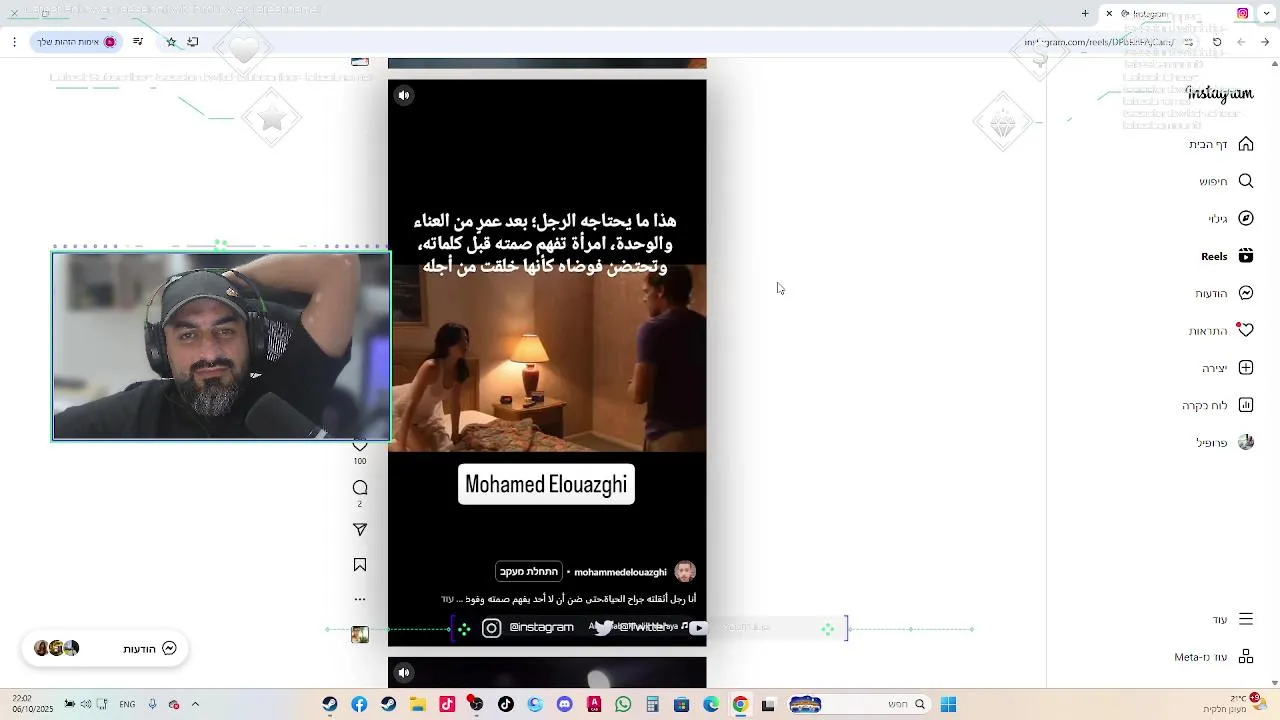The width and height of the screenshot is (1280, 720).
Task: Open the reel's three-dot options menu
Action: [360, 600]
